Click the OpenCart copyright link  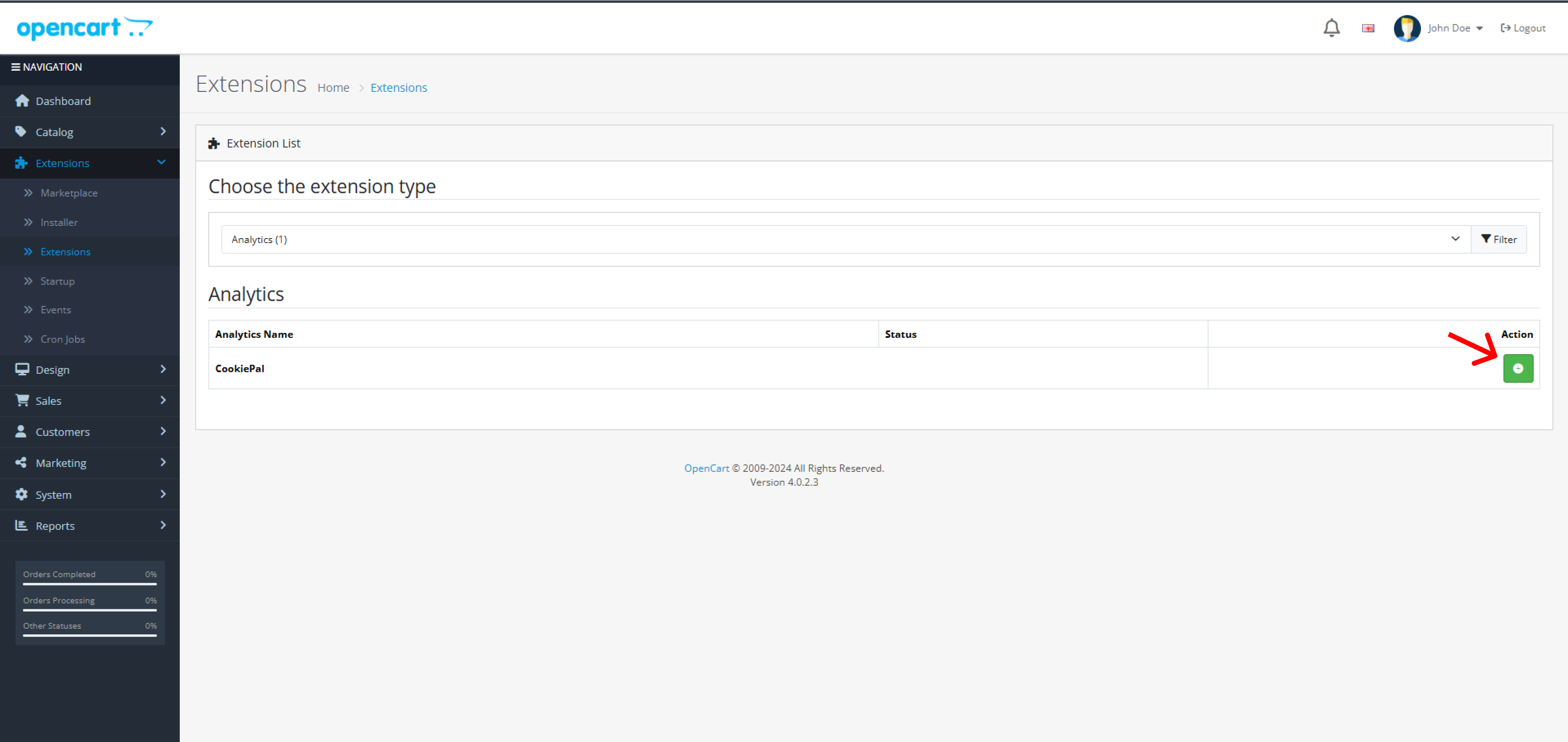[706, 468]
